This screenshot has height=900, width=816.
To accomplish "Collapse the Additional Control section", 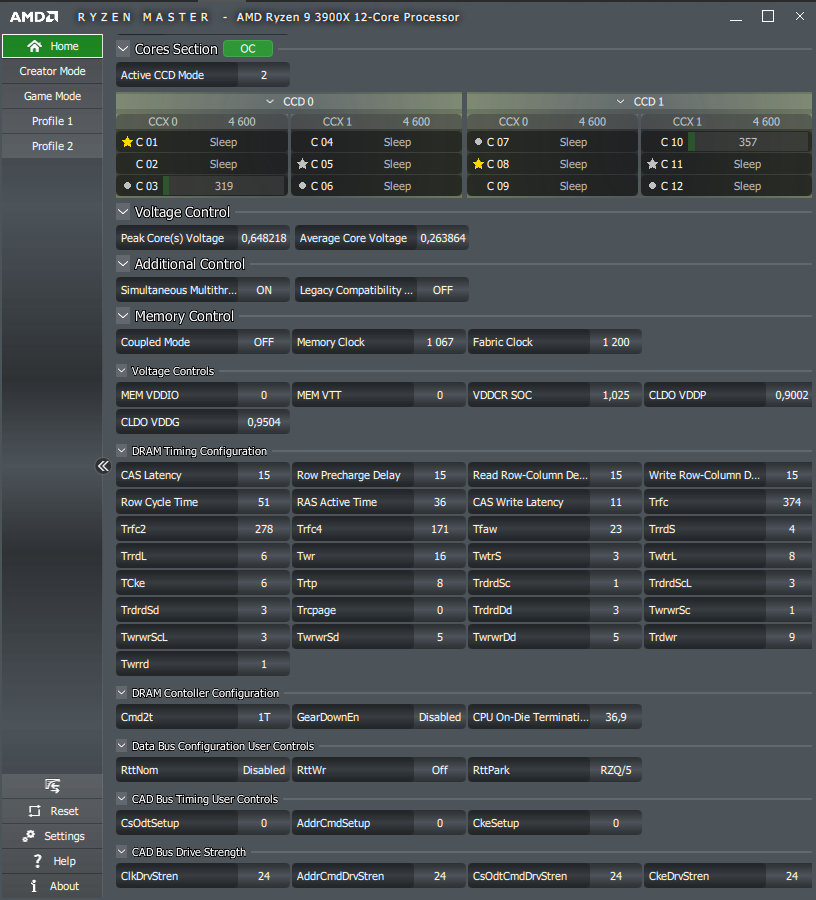I will coord(123,264).
